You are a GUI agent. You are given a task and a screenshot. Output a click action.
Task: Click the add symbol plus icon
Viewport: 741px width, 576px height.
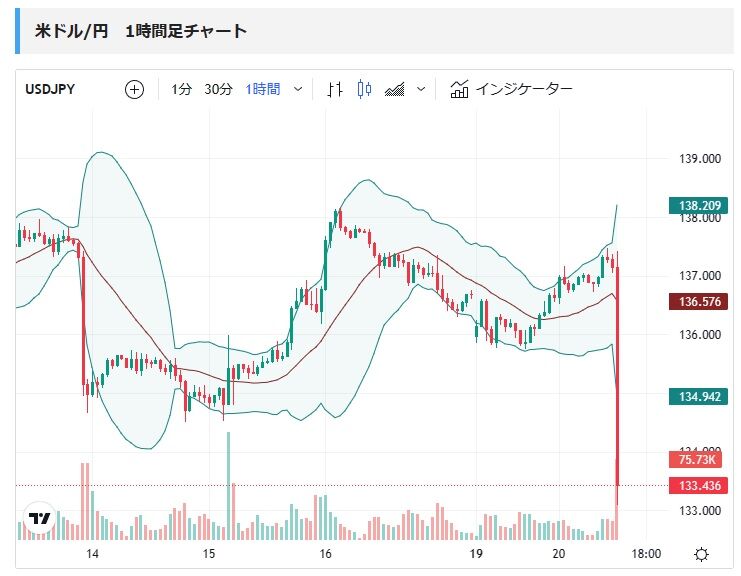(x=134, y=89)
